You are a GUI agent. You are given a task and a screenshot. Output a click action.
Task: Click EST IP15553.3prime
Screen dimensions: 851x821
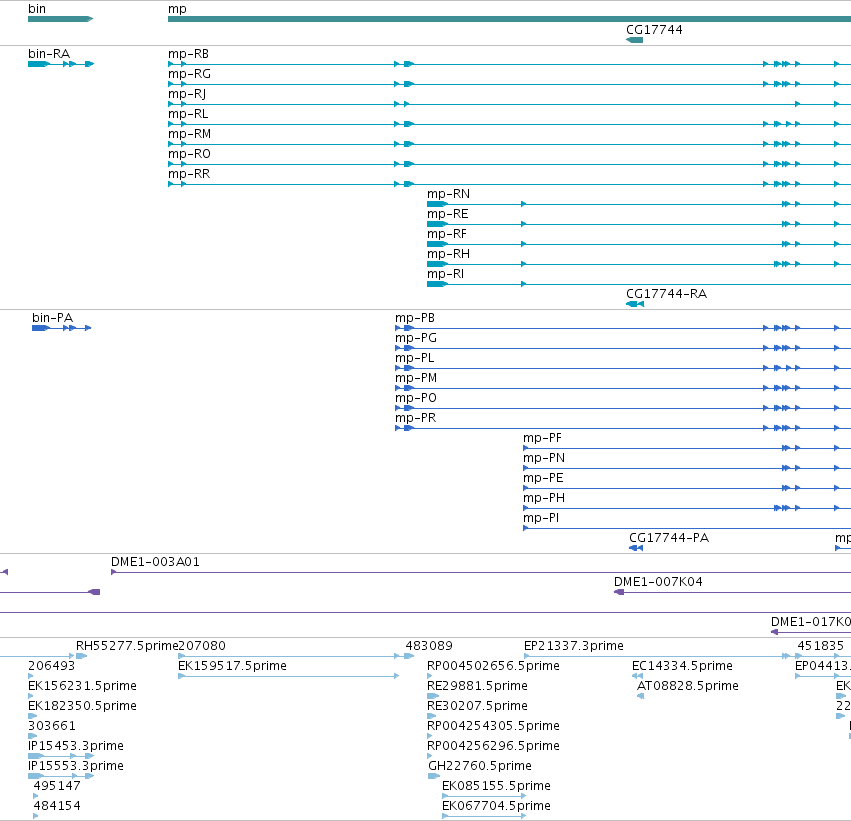click(x=61, y=776)
